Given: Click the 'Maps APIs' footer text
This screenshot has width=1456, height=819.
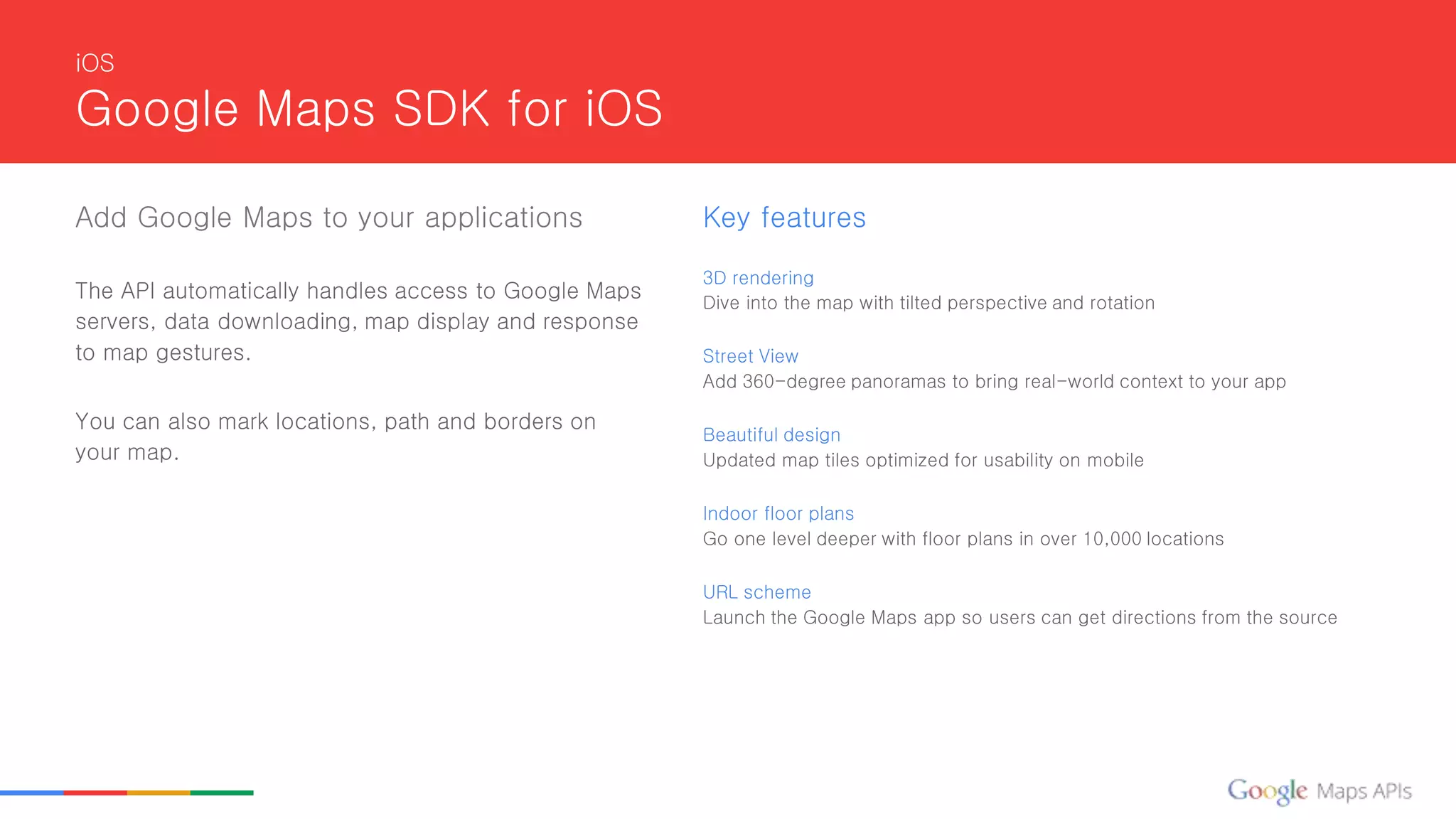Looking at the screenshot, I should (x=1364, y=791).
